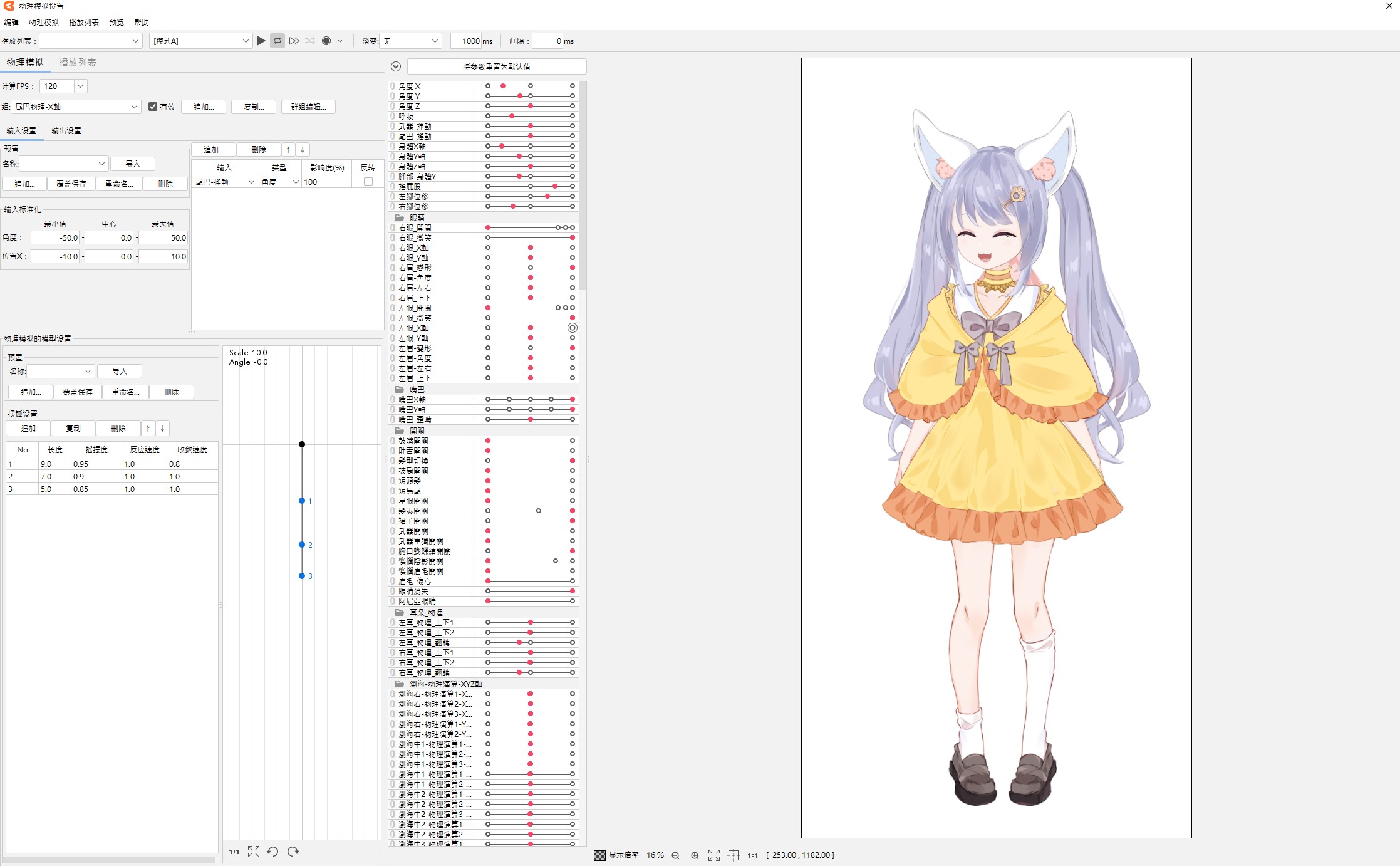This screenshot has width=1400, height=866.
Task: Click 复制 in the 摆锤设置 section
Action: [73, 429]
